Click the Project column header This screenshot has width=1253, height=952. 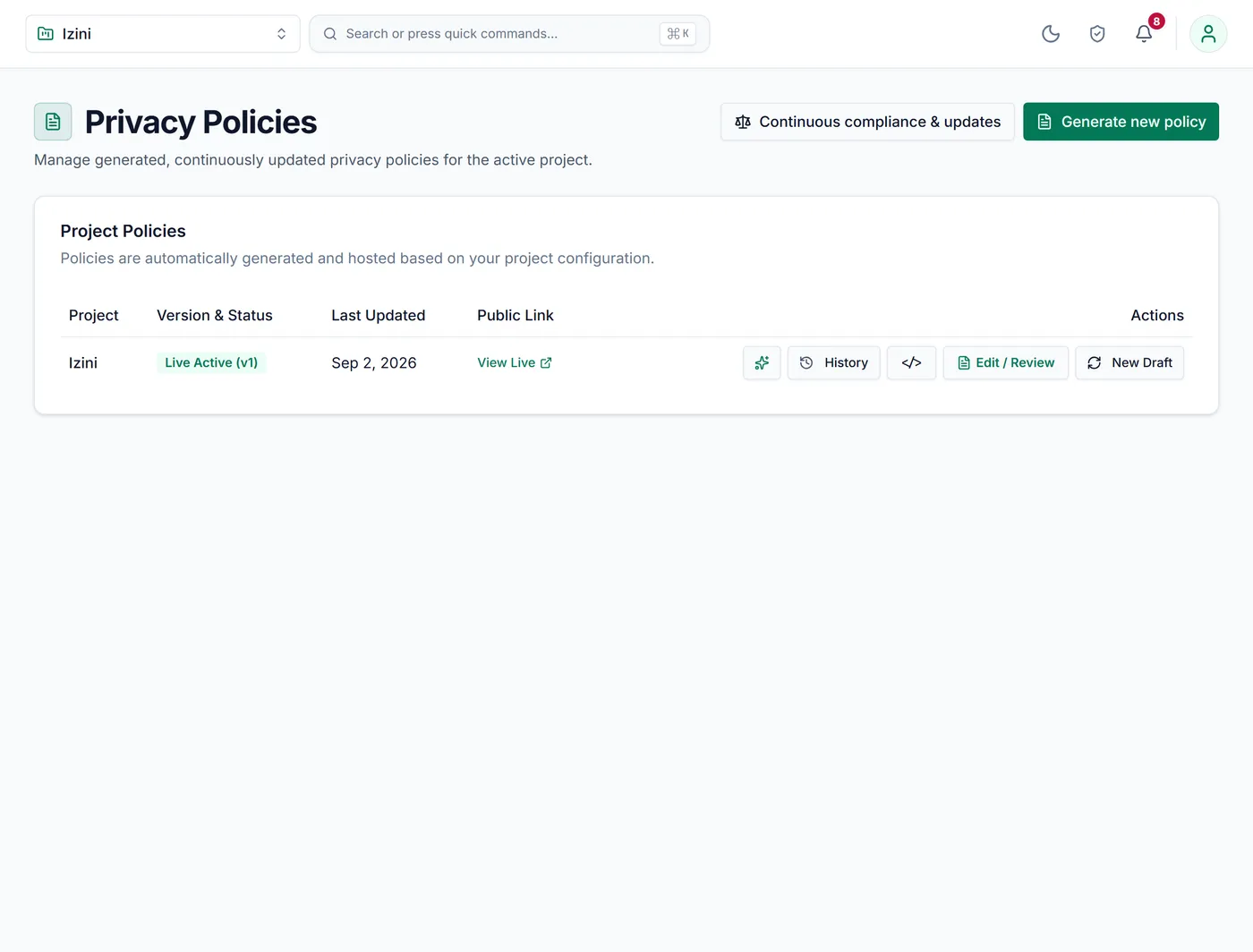pyautogui.click(x=94, y=315)
